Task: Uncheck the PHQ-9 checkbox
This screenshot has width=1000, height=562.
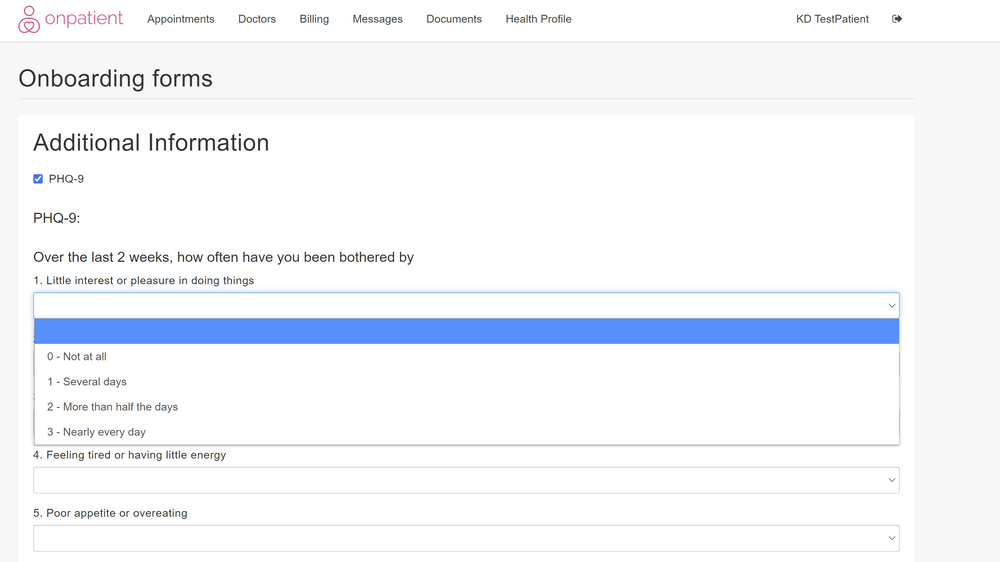Action: [x=38, y=179]
